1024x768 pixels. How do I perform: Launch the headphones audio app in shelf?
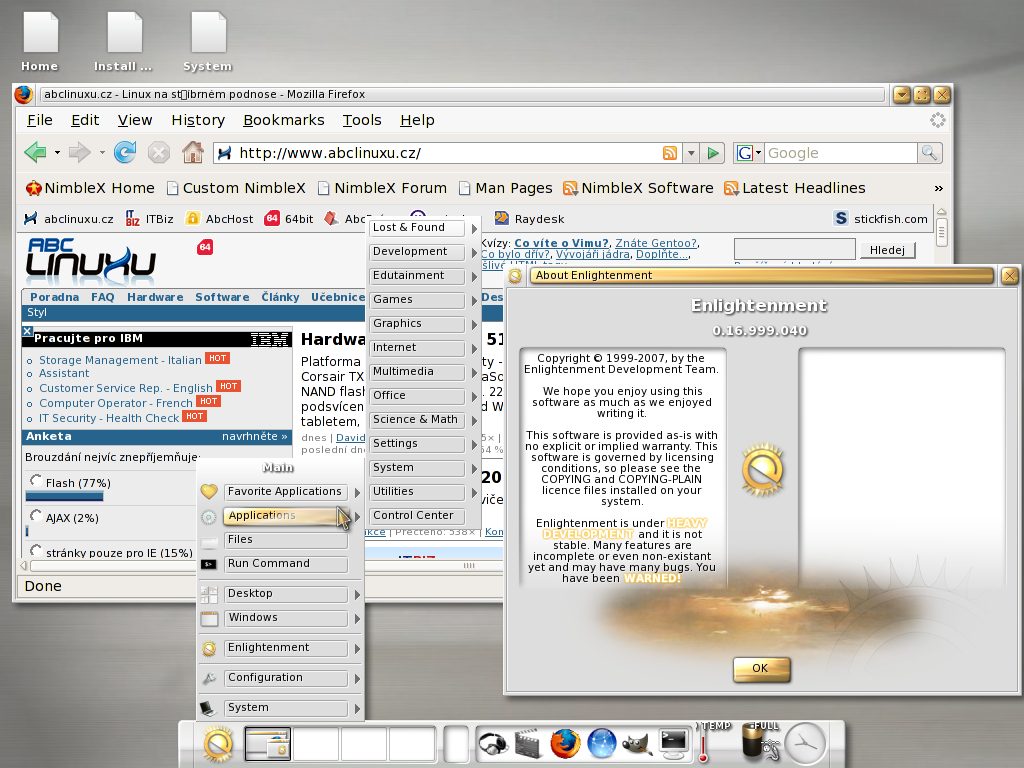(492, 743)
